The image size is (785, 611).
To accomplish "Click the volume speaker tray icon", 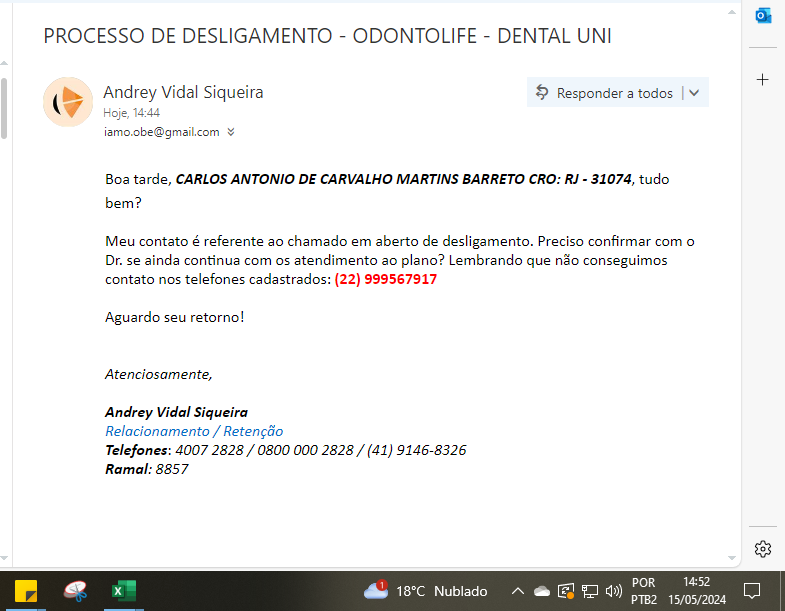I will point(613,591).
